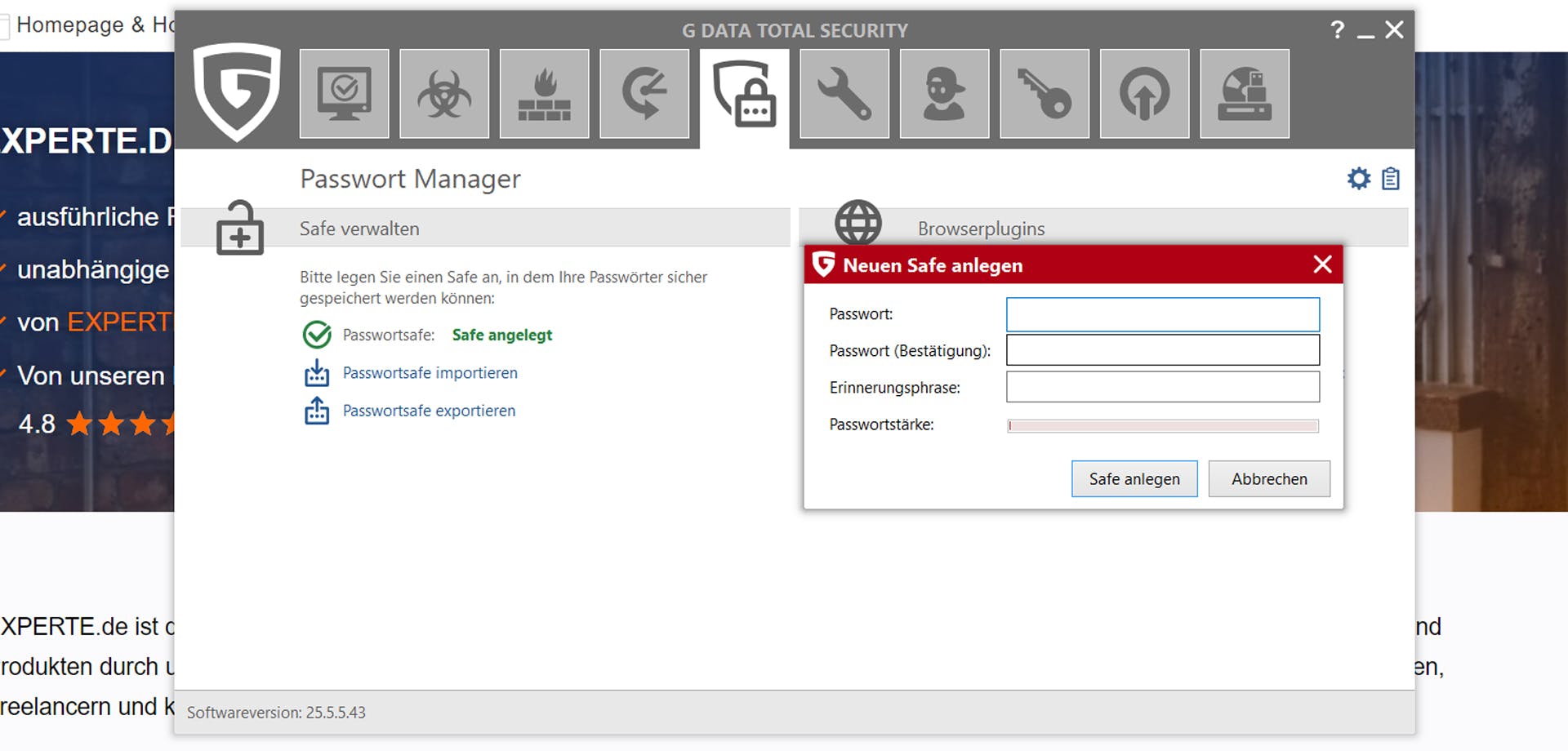Screen dimensions: 1568x751
Task: Select the Virus protection module
Action: 444,93
